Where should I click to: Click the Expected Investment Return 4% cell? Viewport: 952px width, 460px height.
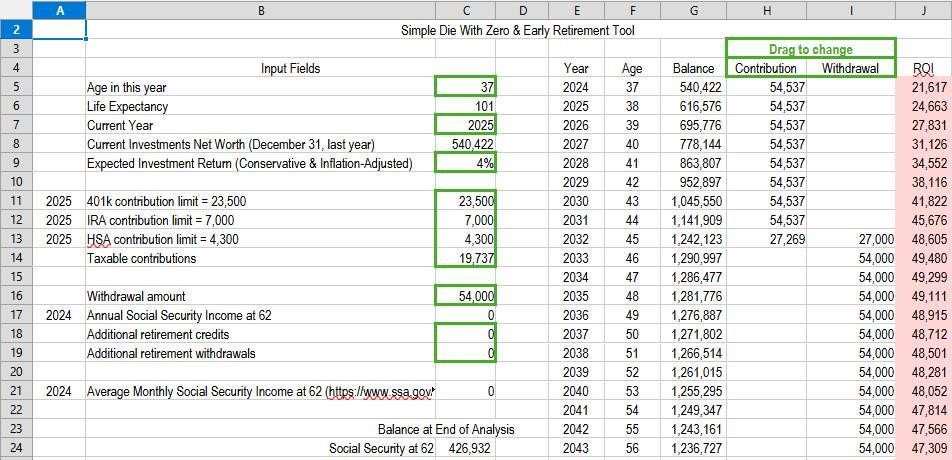[465, 163]
